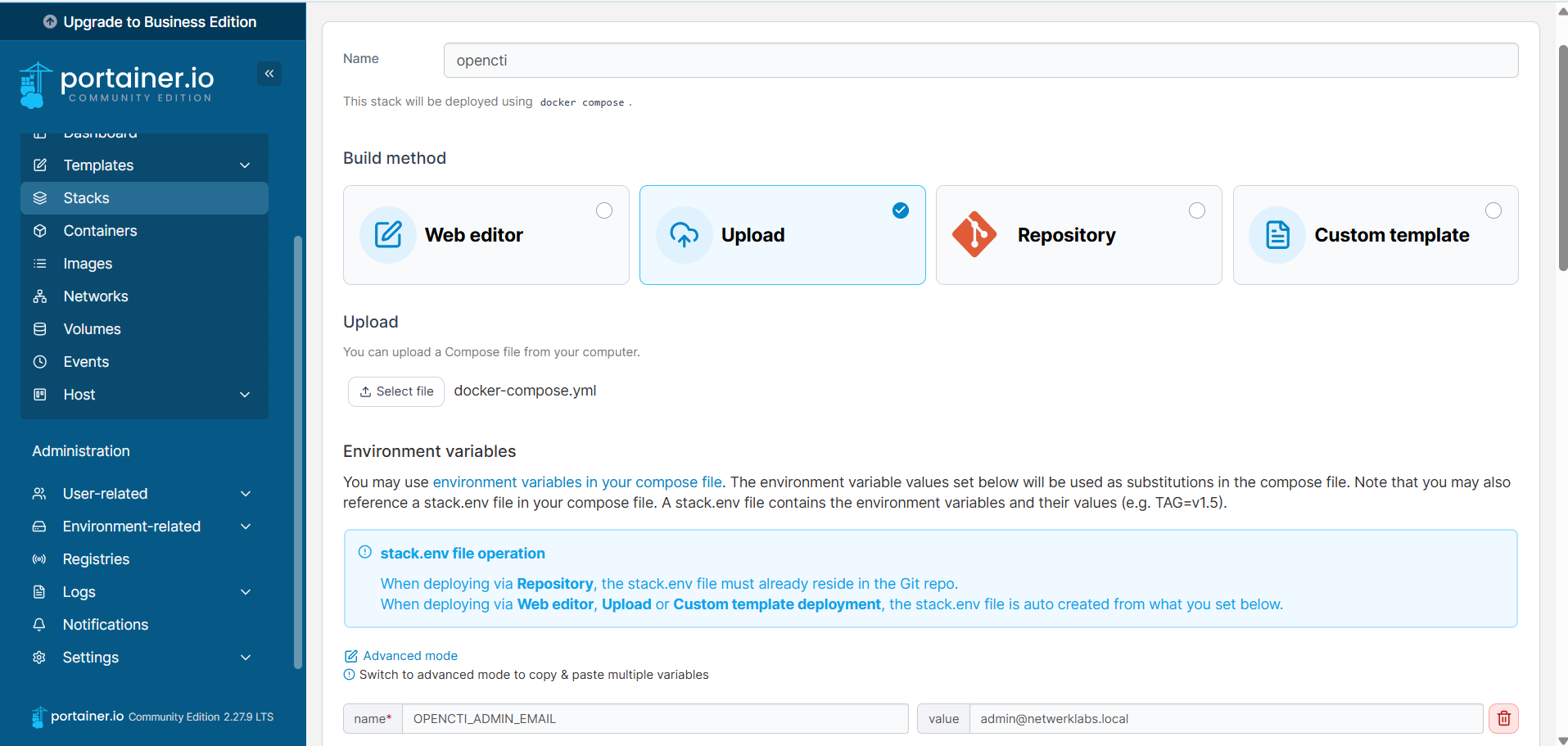The image size is (1568, 746).
Task: Expand the User-related chevron
Action: [246, 494]
